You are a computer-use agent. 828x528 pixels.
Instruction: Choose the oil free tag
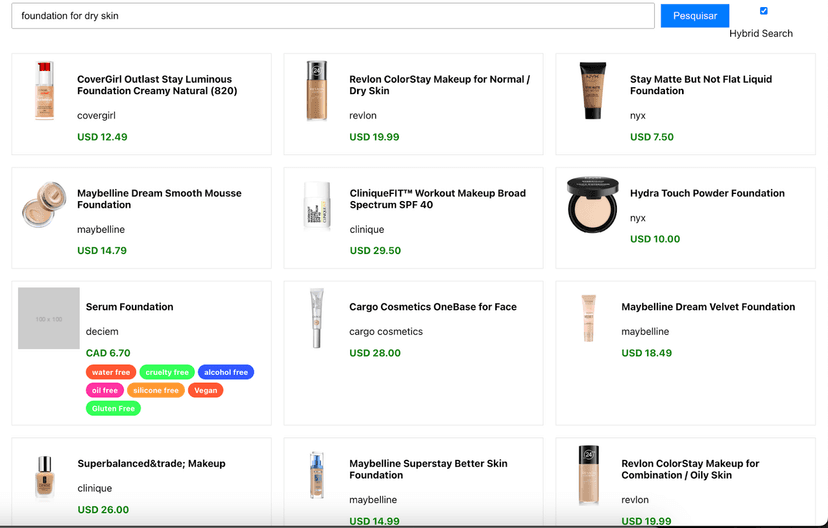104,390
